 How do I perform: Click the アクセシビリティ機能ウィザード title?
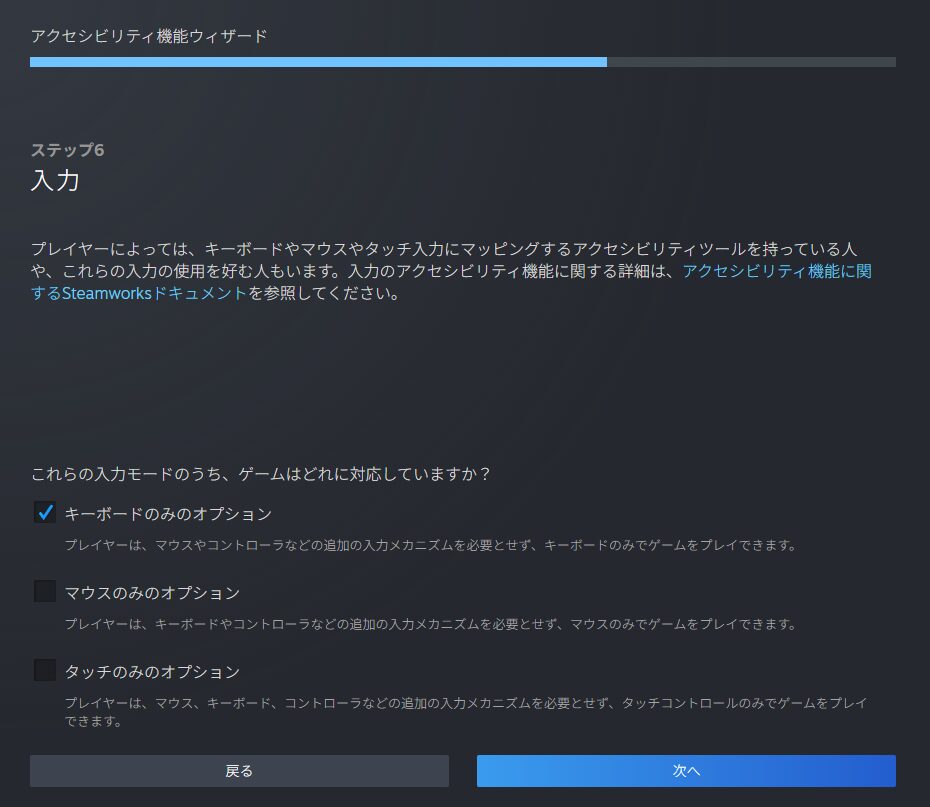click(149, 37)
